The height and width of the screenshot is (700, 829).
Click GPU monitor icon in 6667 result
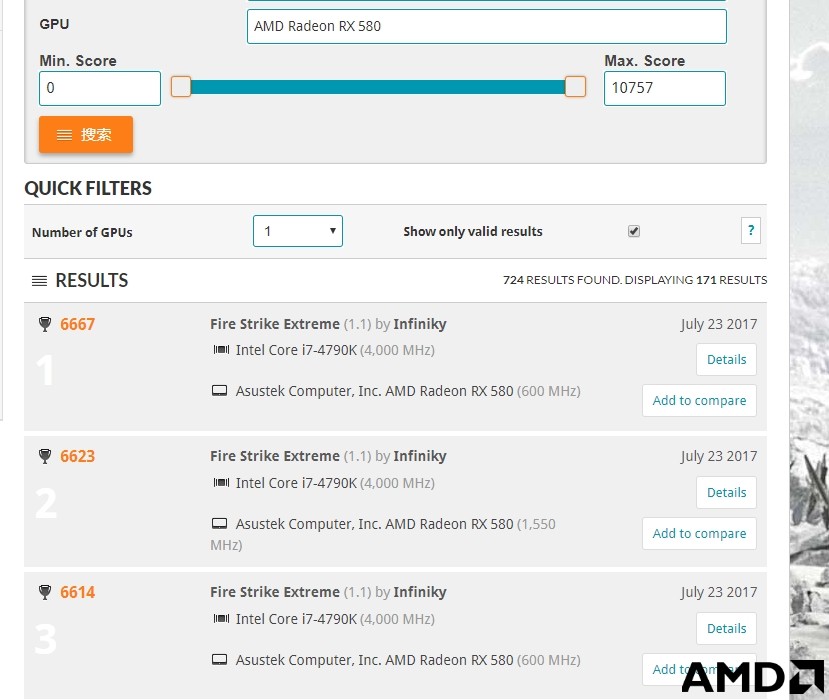point(219,391)
